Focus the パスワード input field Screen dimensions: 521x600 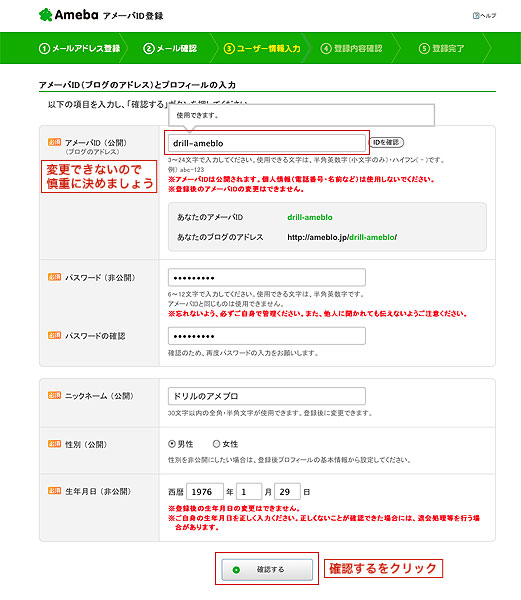[x=267, y=277]
